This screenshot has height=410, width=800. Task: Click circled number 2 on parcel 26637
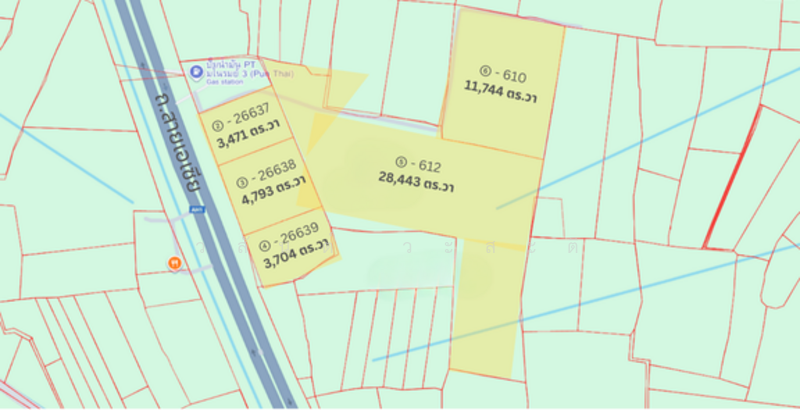click(217, 126)
